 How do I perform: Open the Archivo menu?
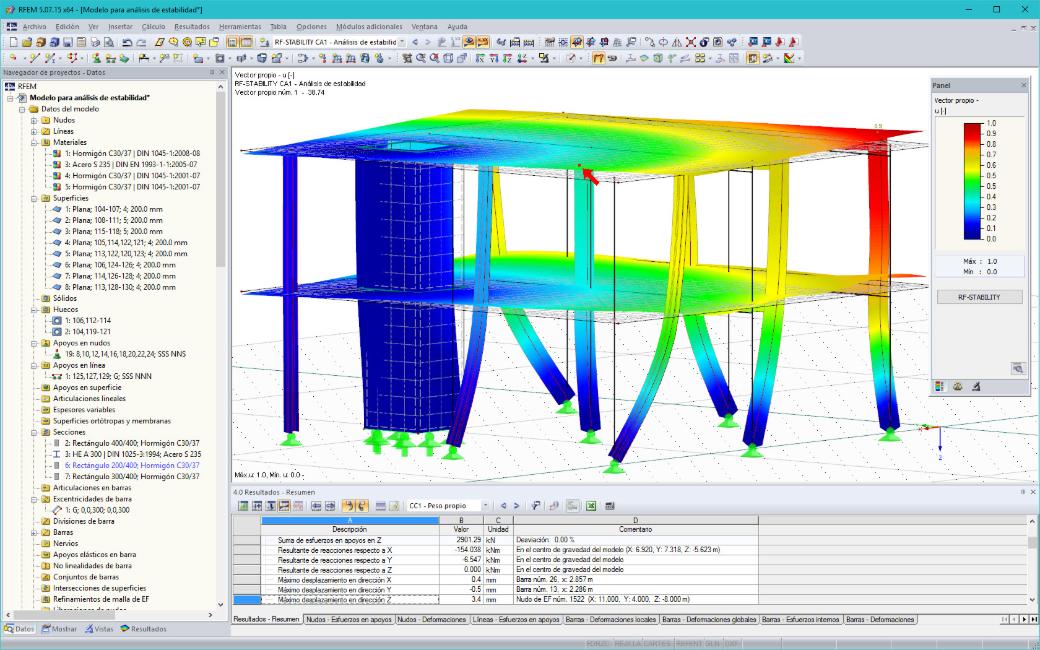pyautogui.click(x=34, y=27)
